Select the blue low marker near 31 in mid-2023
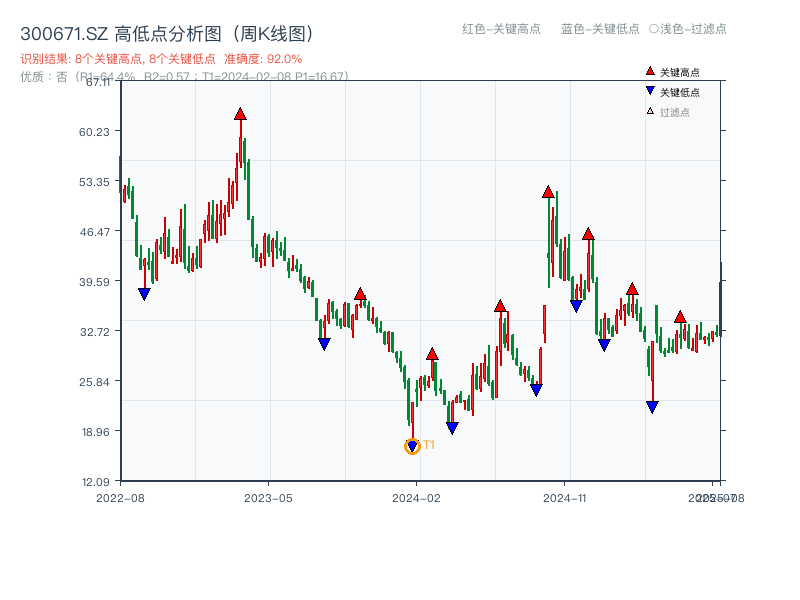 324,344
